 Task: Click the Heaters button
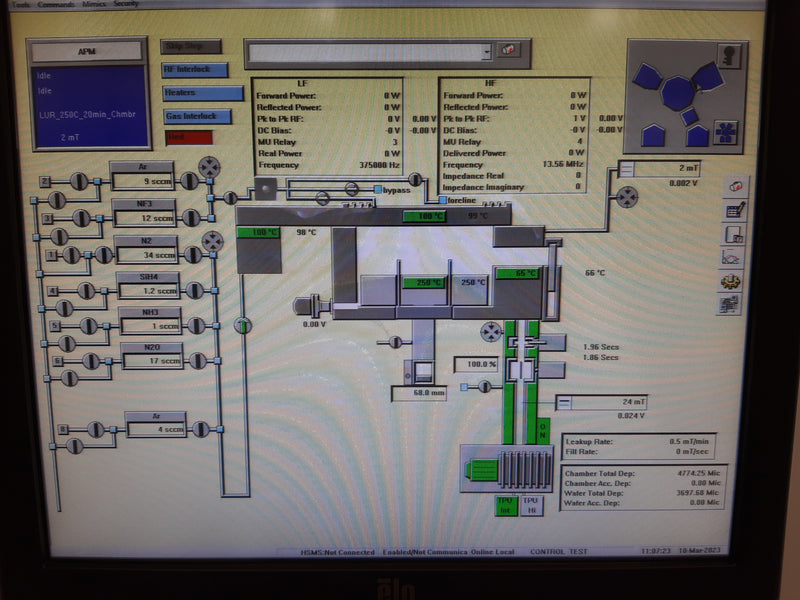click(x=202, y=93)
